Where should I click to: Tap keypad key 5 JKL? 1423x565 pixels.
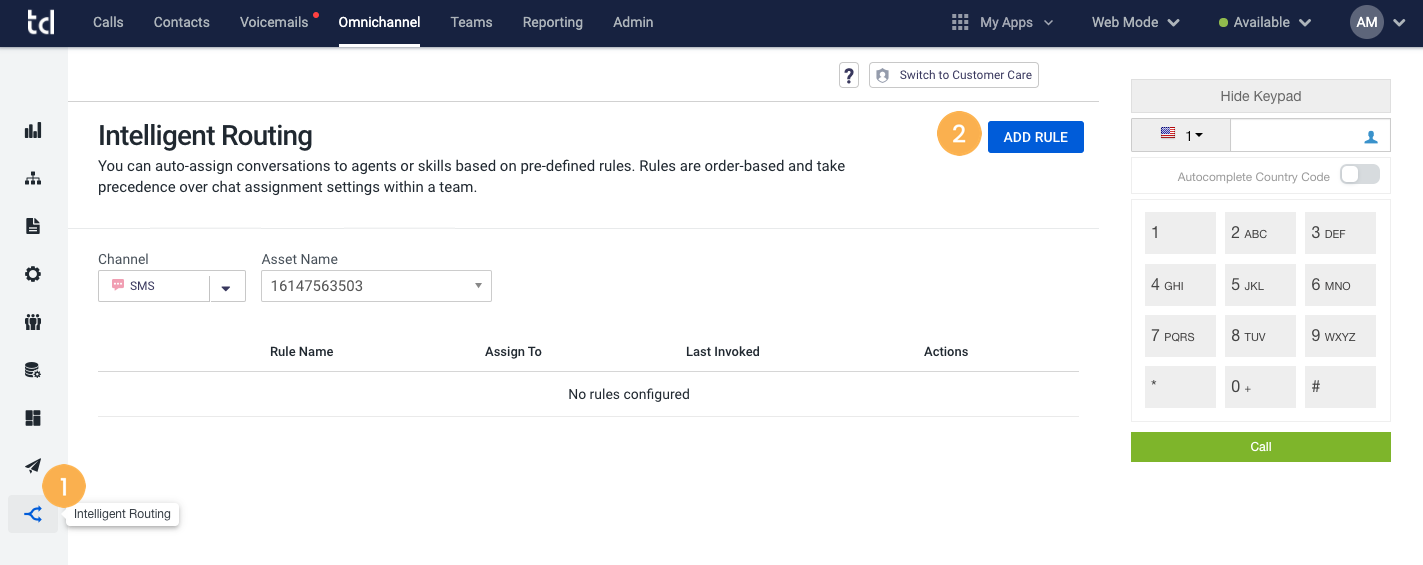(x=1261, y=285)
